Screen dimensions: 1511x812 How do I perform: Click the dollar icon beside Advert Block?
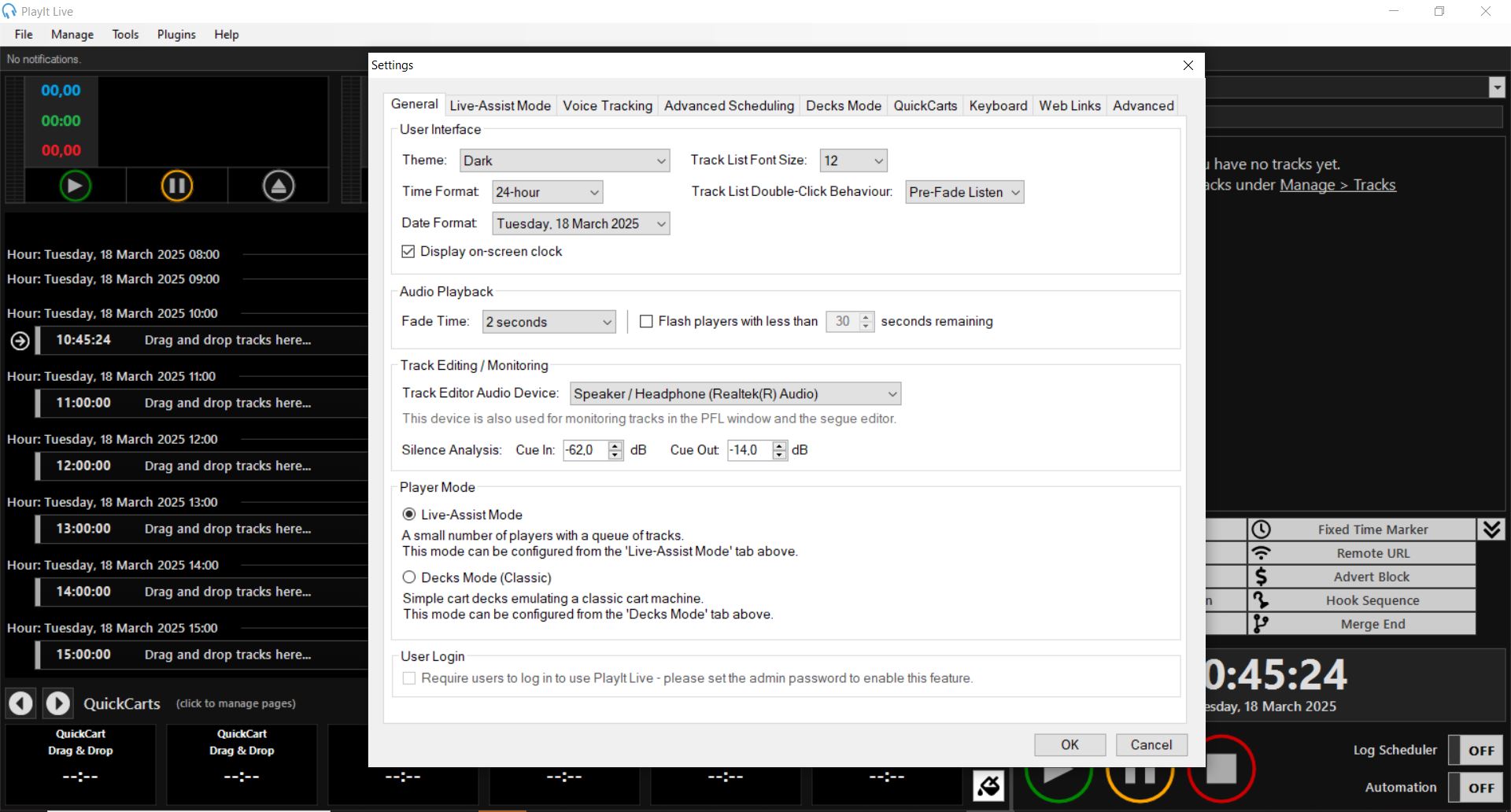(x=1261, y=577)
